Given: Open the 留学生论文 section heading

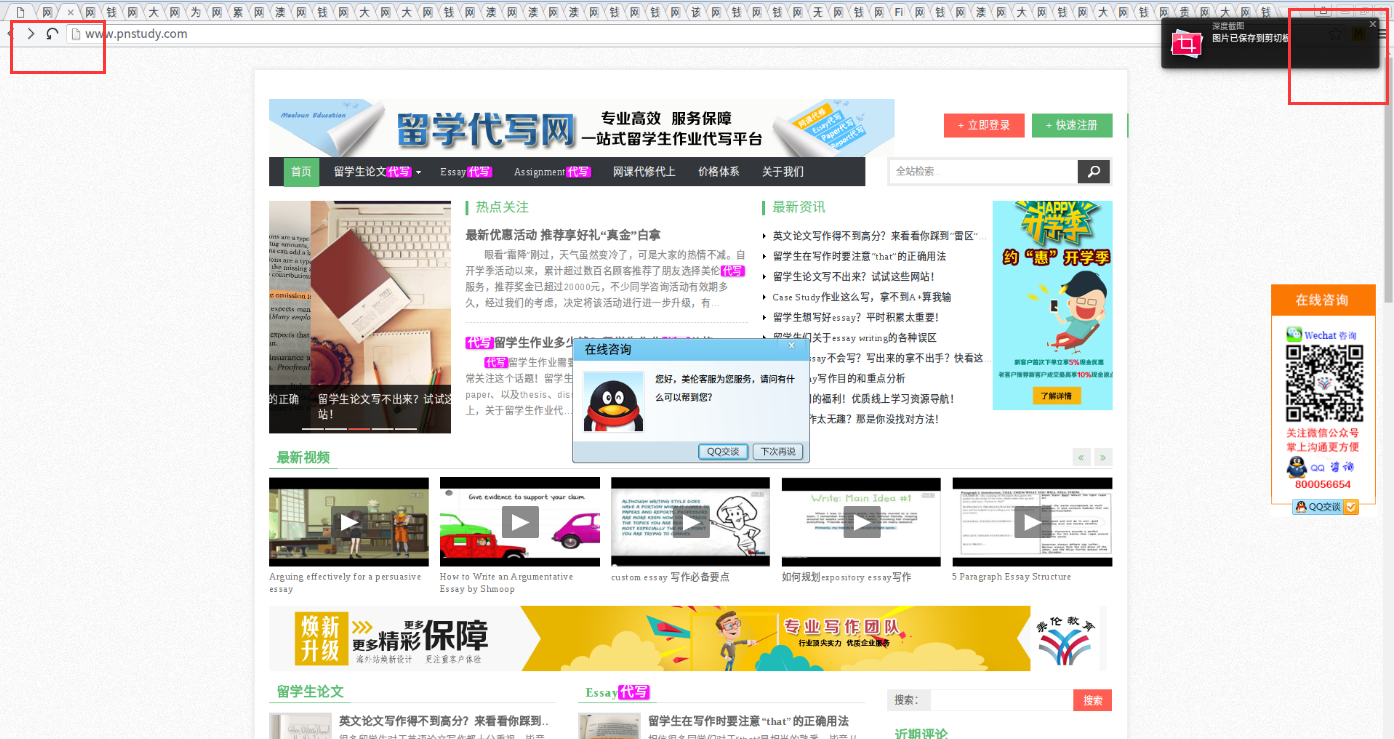Looking at the screenshot, I should coord(310,691).
